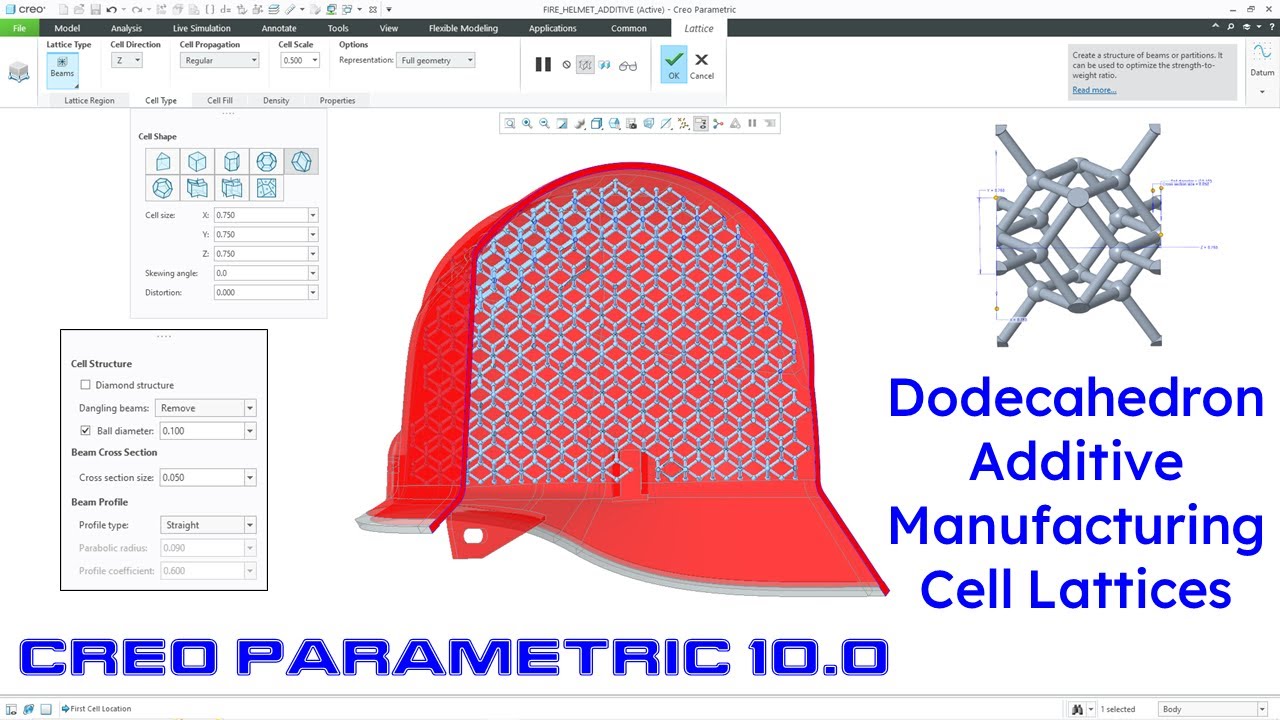Toggle the Spin Center icon
The height and width of the screenshot is (720, 1280).
coord(718,124)
